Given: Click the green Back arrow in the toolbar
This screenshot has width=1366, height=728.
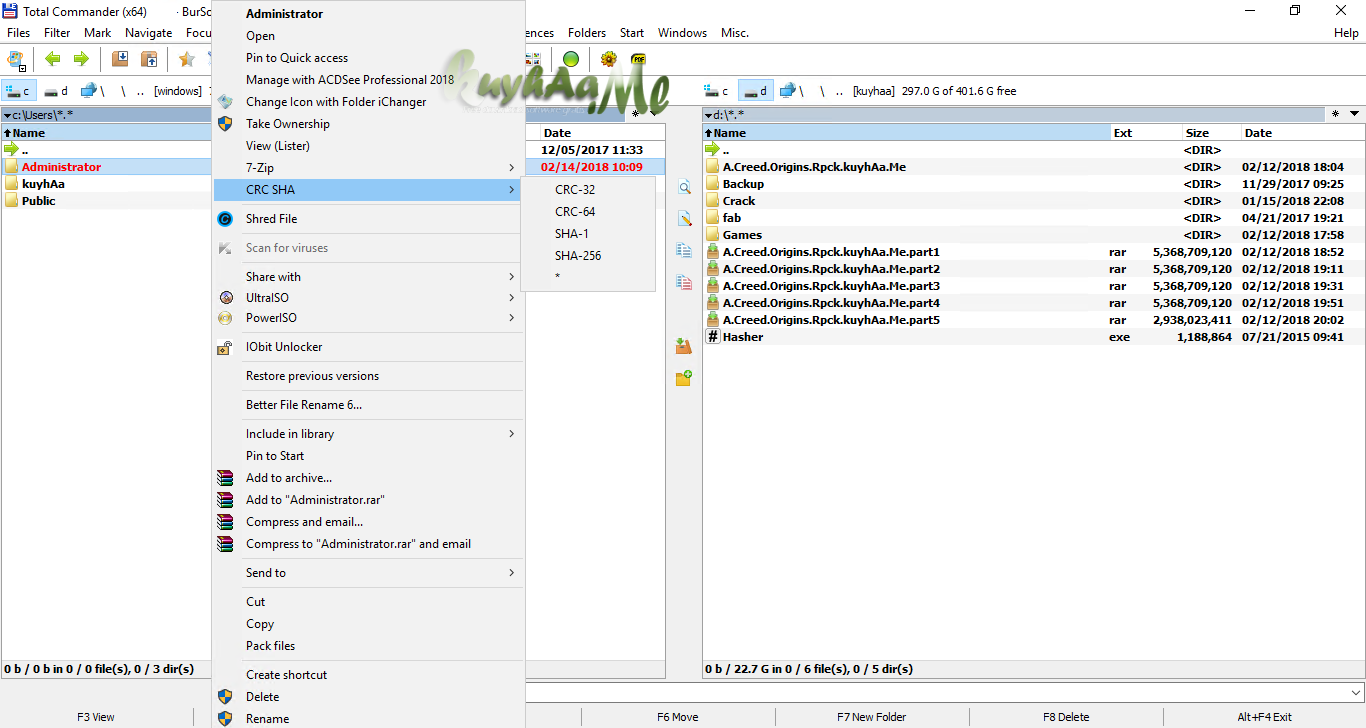Looking at the screenshot, I should pyautogui.click(x=53, y=59).
